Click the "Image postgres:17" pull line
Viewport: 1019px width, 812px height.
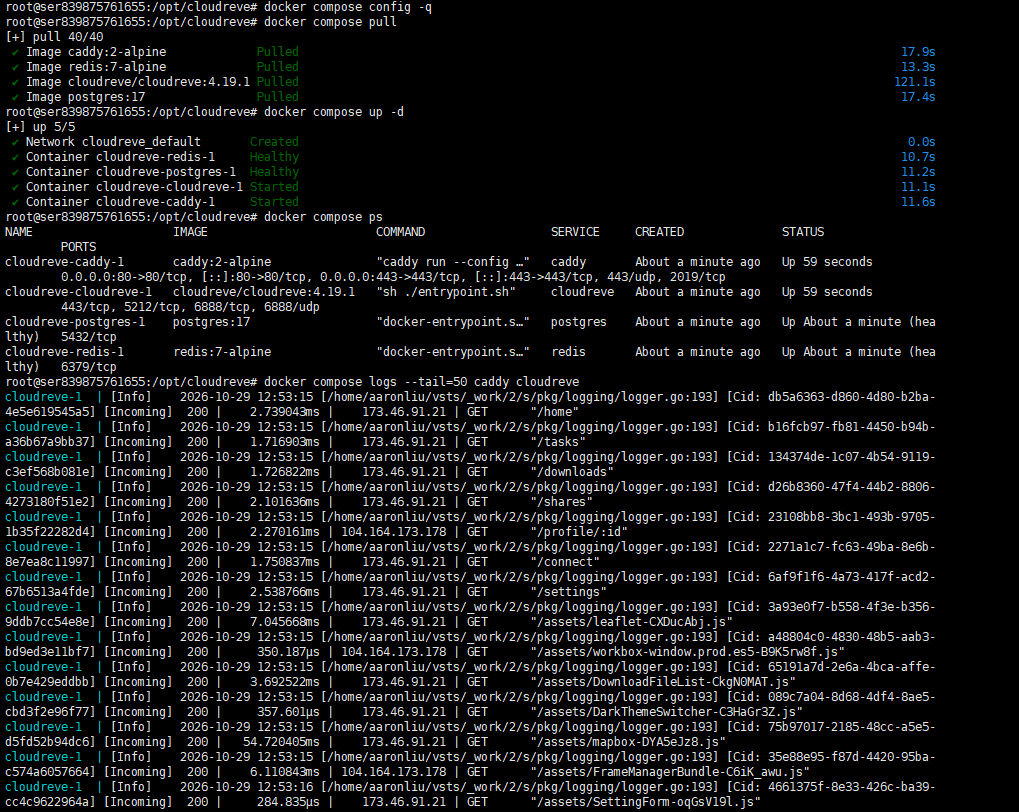85,97
